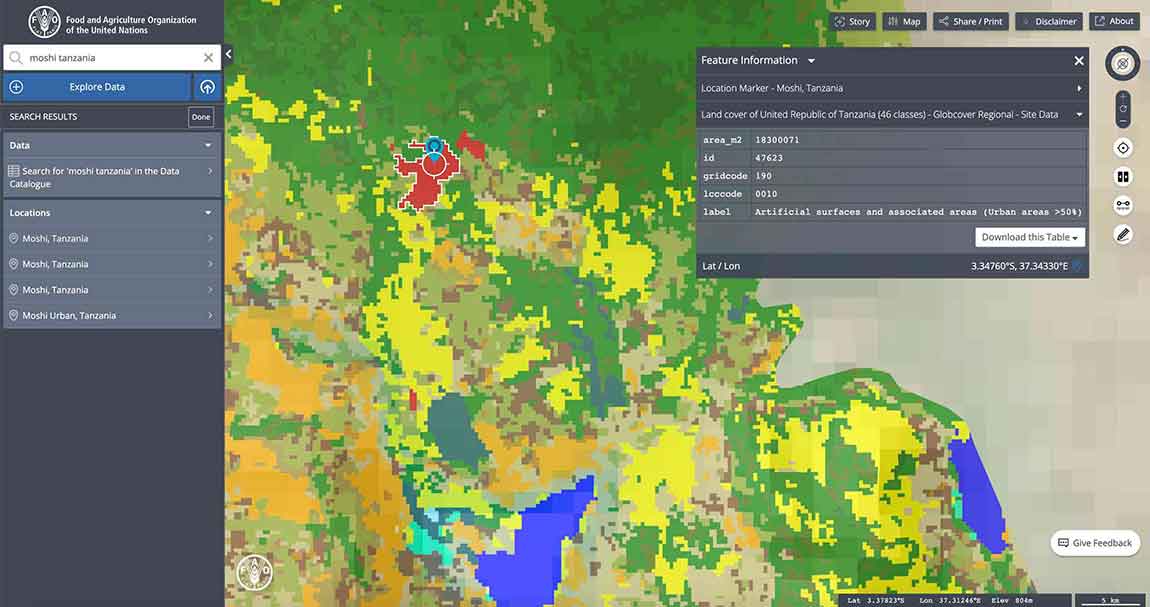Select Moshi Urban, Tanzania location result

(110, 316)
